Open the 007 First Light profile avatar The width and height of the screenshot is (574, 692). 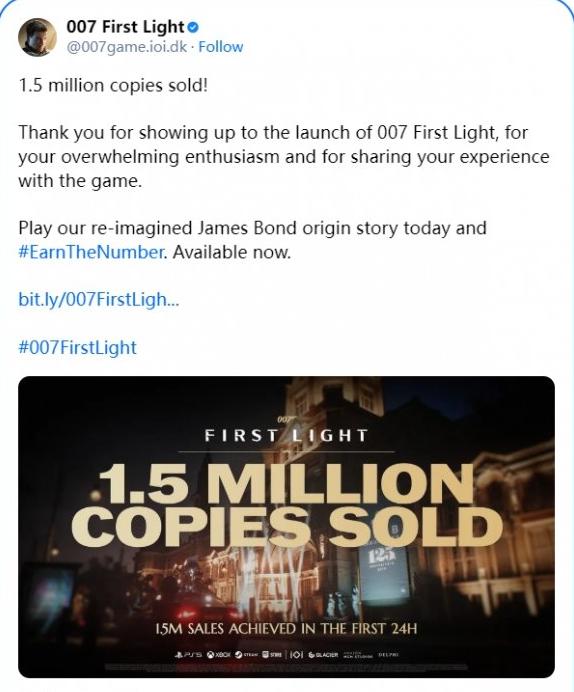pyautogui.click(x=37, y=37)
